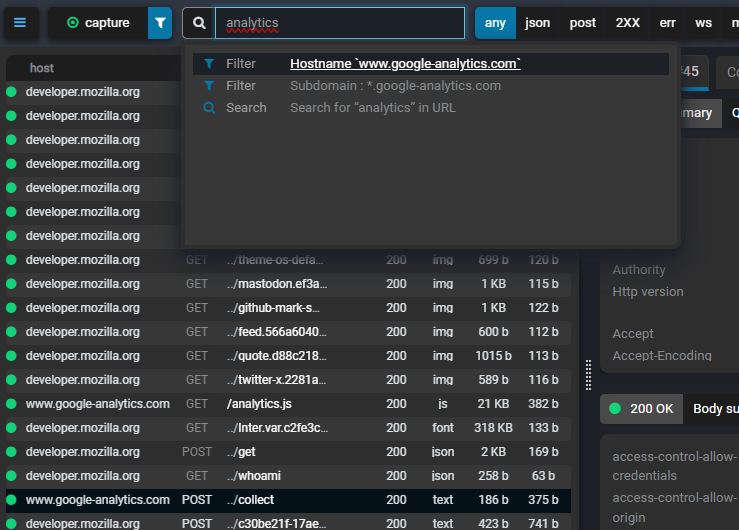Select the ../theme-os-defa... request row
This screenshot has height=530, width=739.
coord(288,260)
